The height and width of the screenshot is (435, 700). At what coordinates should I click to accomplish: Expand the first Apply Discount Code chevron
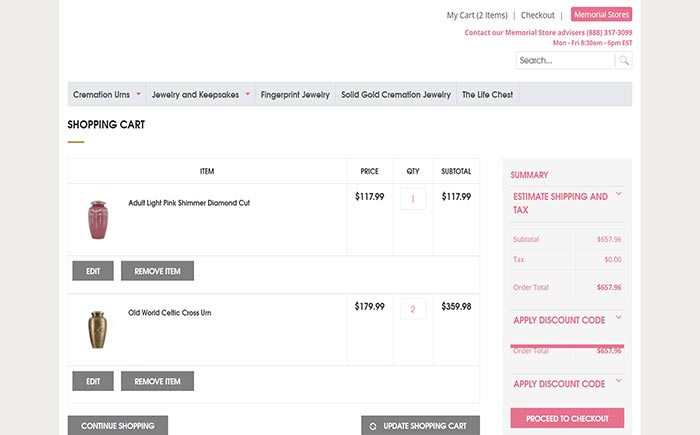point(619,317)
